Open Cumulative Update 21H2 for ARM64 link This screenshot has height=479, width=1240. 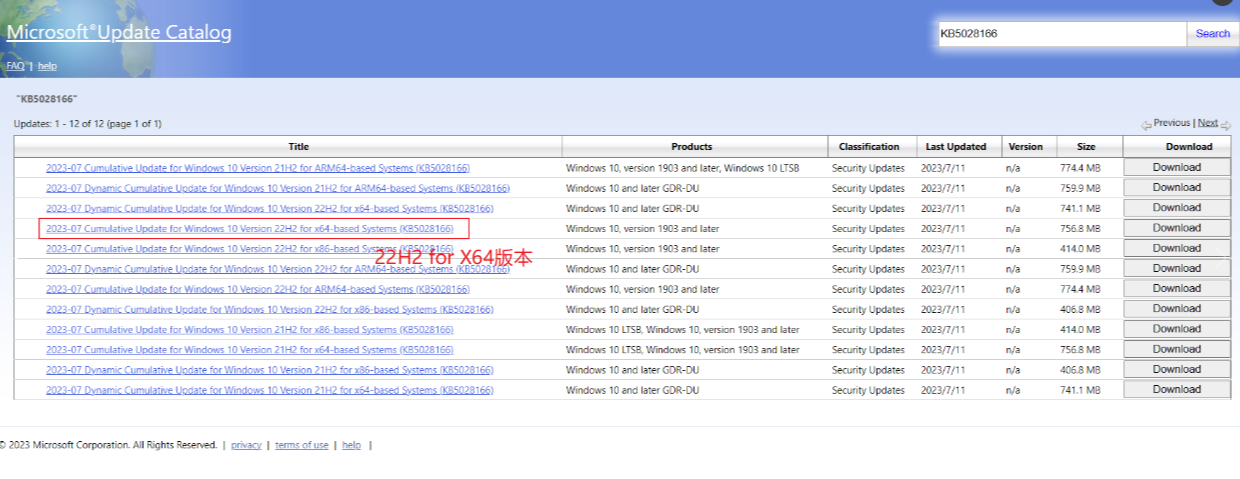(x=258, y=168)
